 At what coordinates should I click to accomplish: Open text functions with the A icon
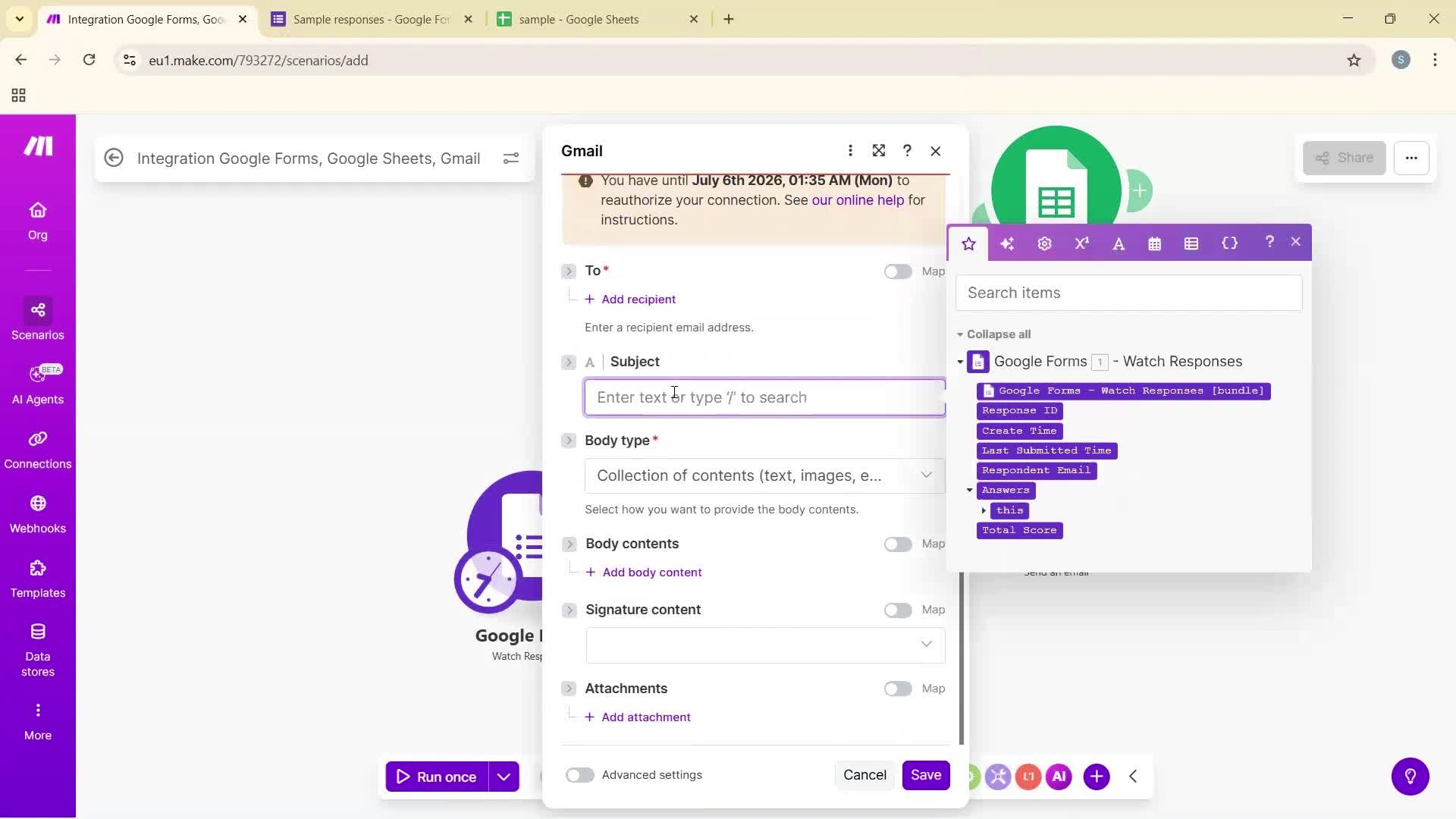(x=1119, y=243)
